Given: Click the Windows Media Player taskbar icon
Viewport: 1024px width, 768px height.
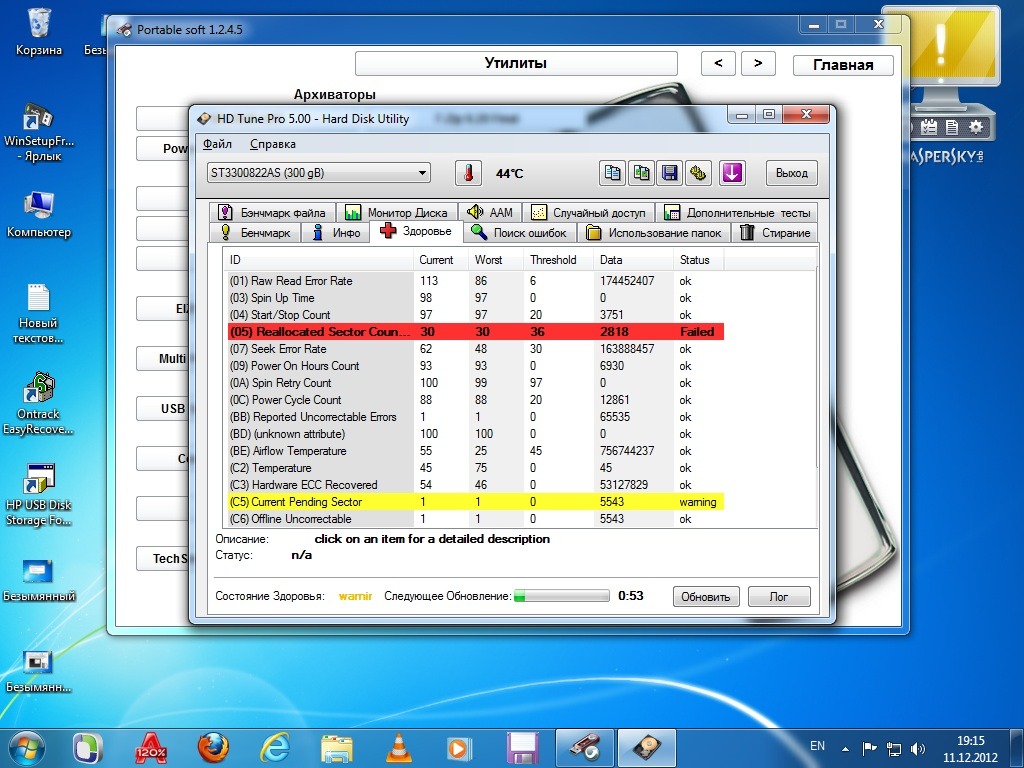Looking at the screenshot, I should pos(460,748).
